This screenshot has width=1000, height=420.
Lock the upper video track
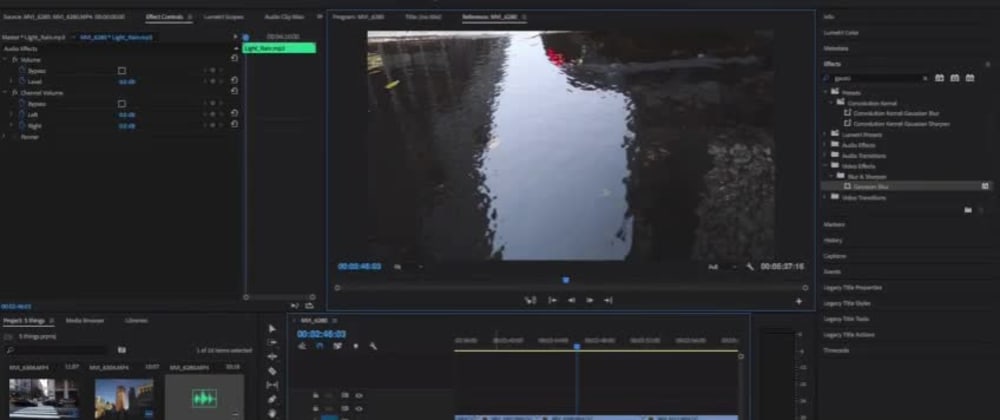315,396
